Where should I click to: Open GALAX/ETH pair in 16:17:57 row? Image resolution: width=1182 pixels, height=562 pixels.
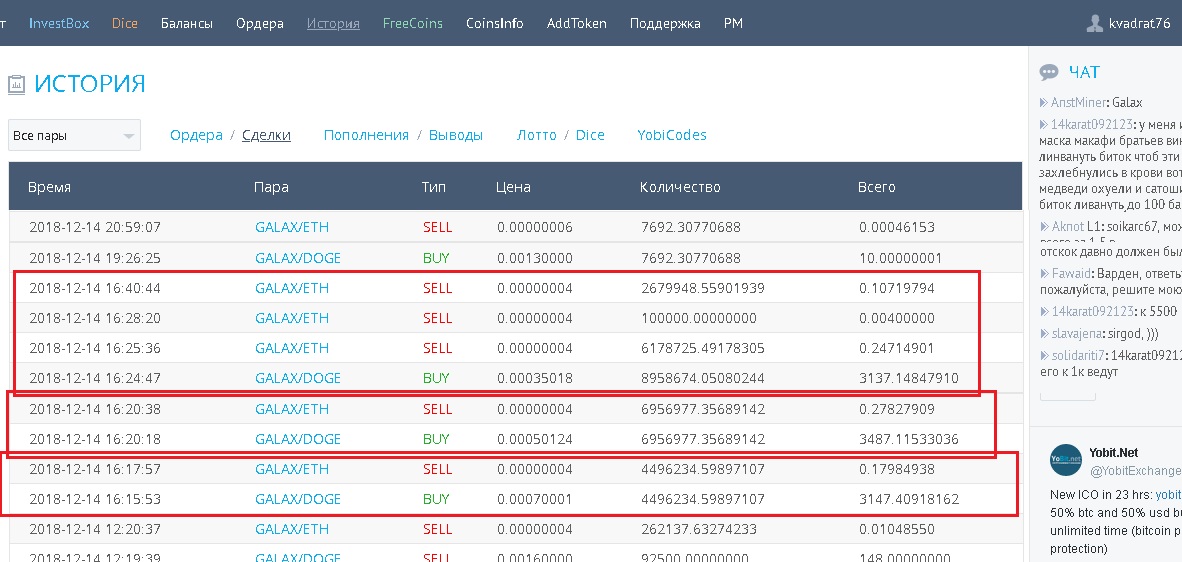(x=292, y=469)
